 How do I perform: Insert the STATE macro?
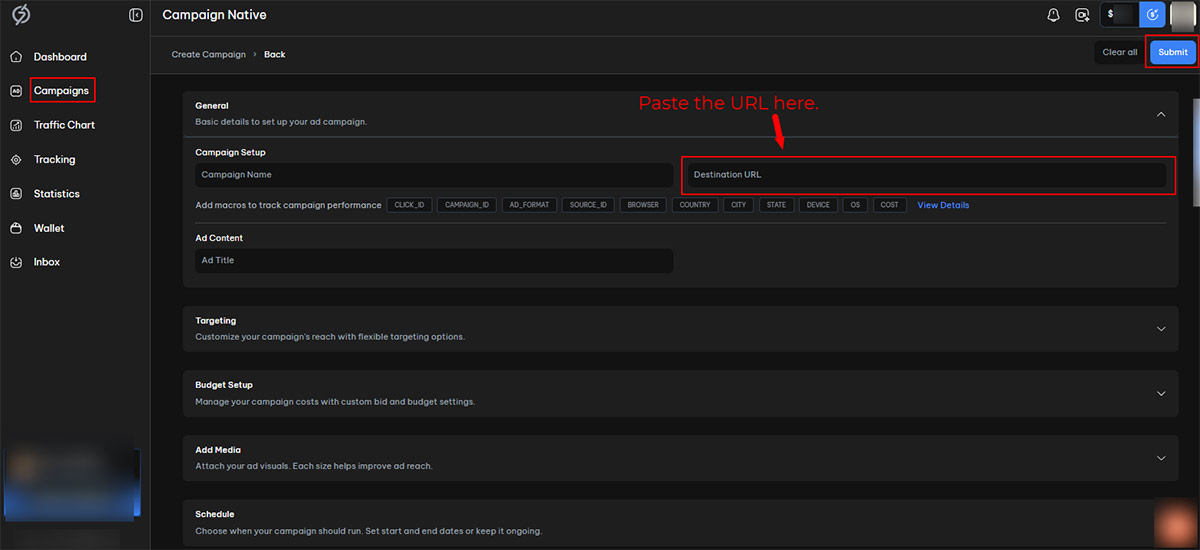pyautogui.click(x=777, y=205)
